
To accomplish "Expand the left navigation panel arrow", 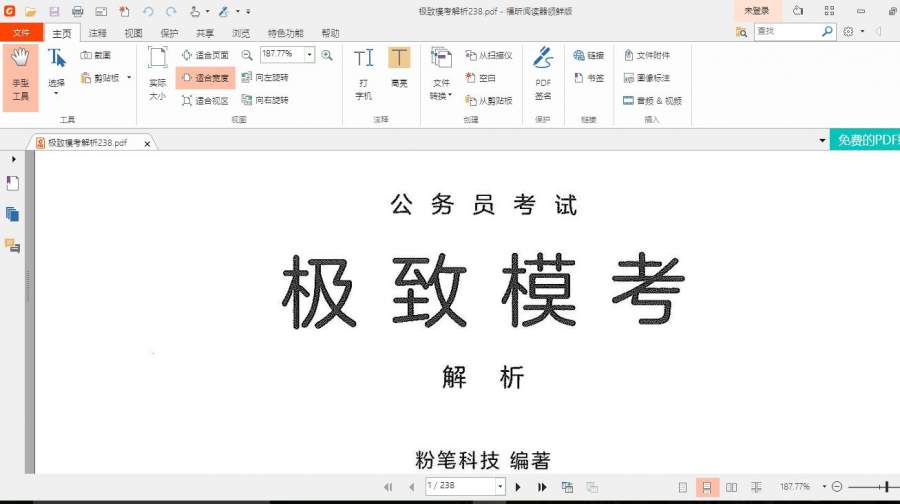I will (13, 159).
